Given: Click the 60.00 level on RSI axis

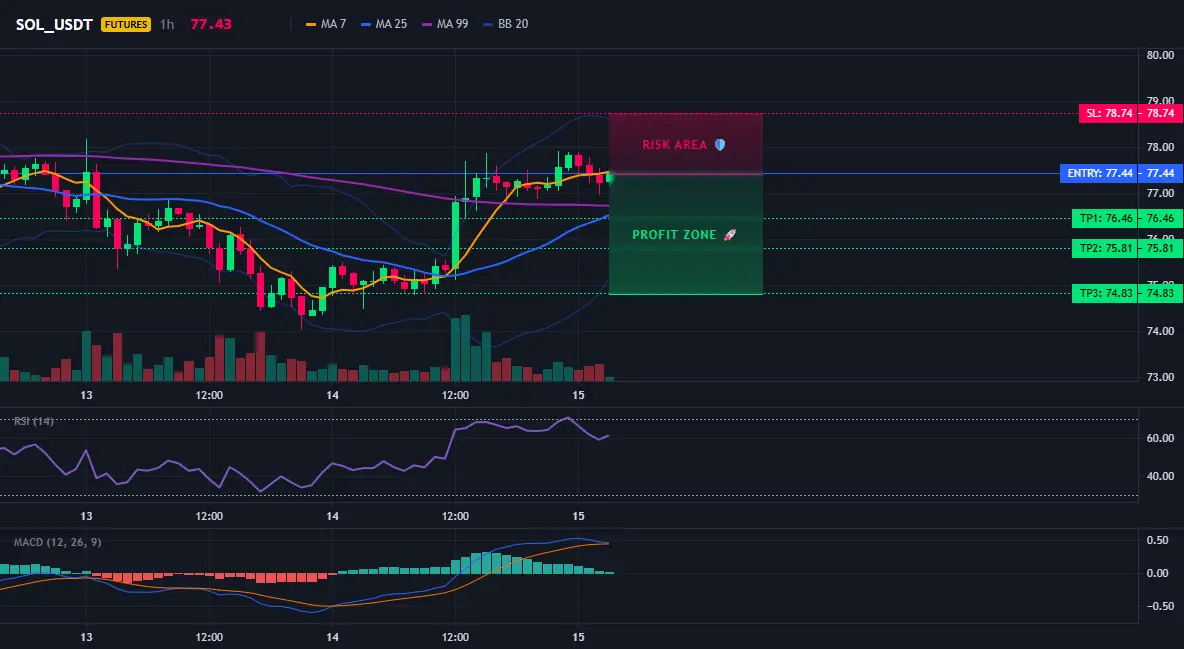Looking at the screenshot, I should pos(1160,438).
